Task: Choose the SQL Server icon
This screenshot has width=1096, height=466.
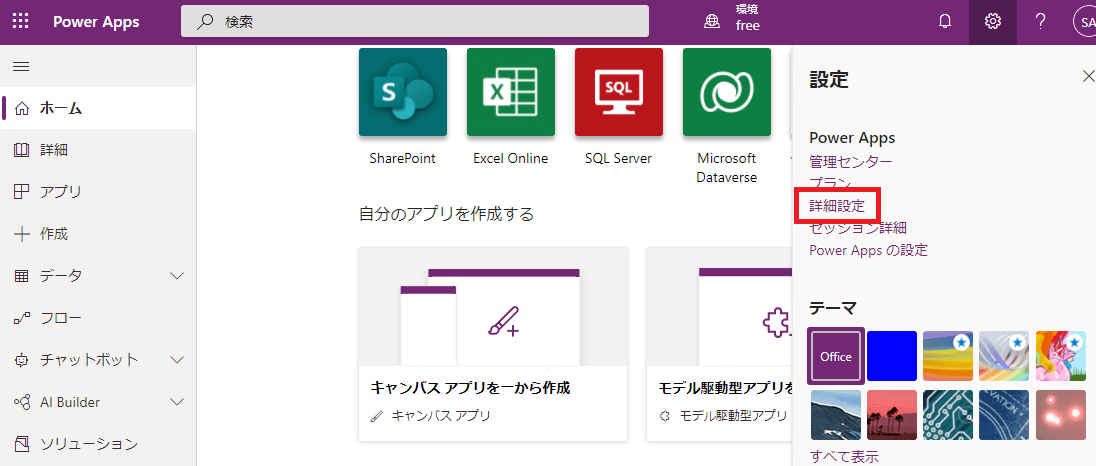Action: coord(618,92)
